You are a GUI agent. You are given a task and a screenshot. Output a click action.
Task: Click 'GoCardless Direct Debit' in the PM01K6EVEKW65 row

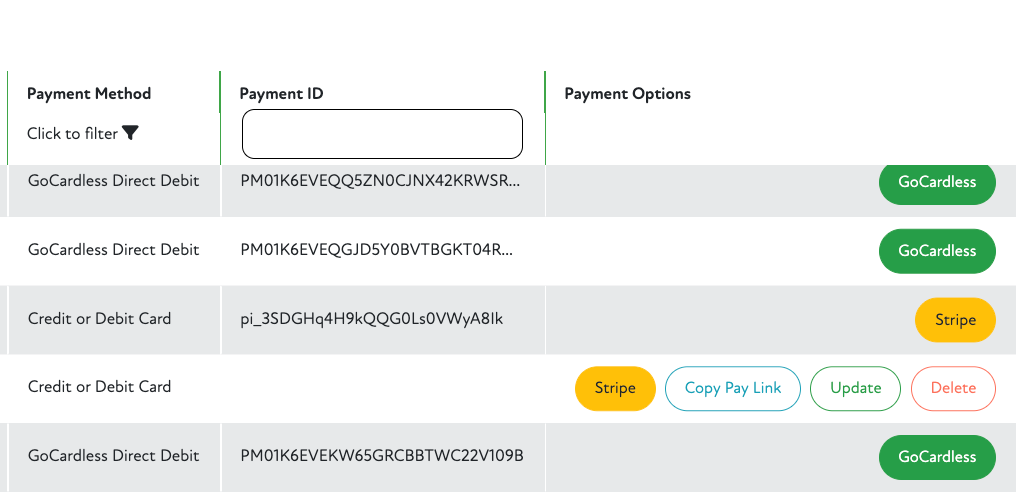pyautogui.click(x=113, y=456)
